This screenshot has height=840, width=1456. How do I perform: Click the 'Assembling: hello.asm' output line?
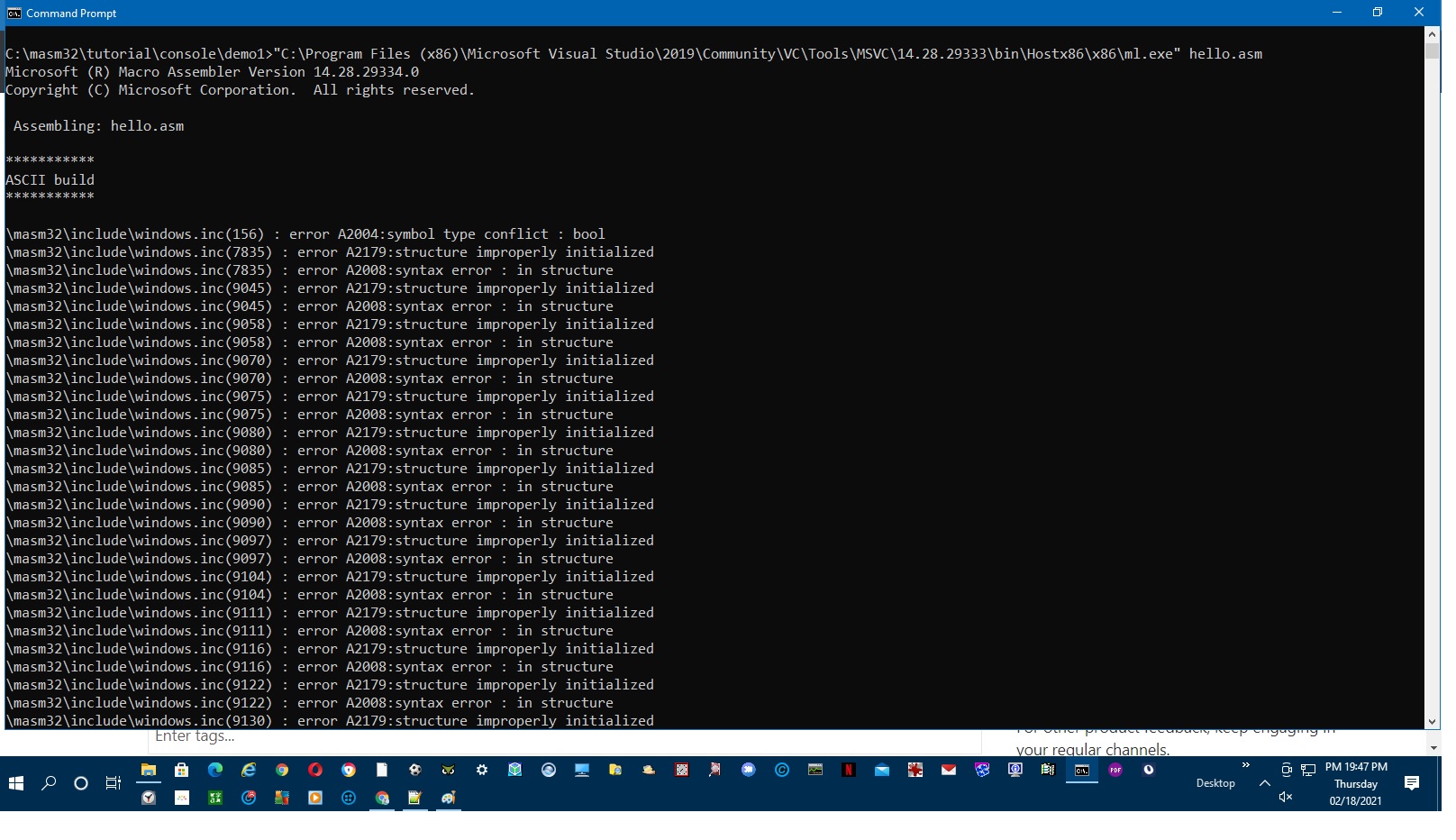(x=98, y=126)
